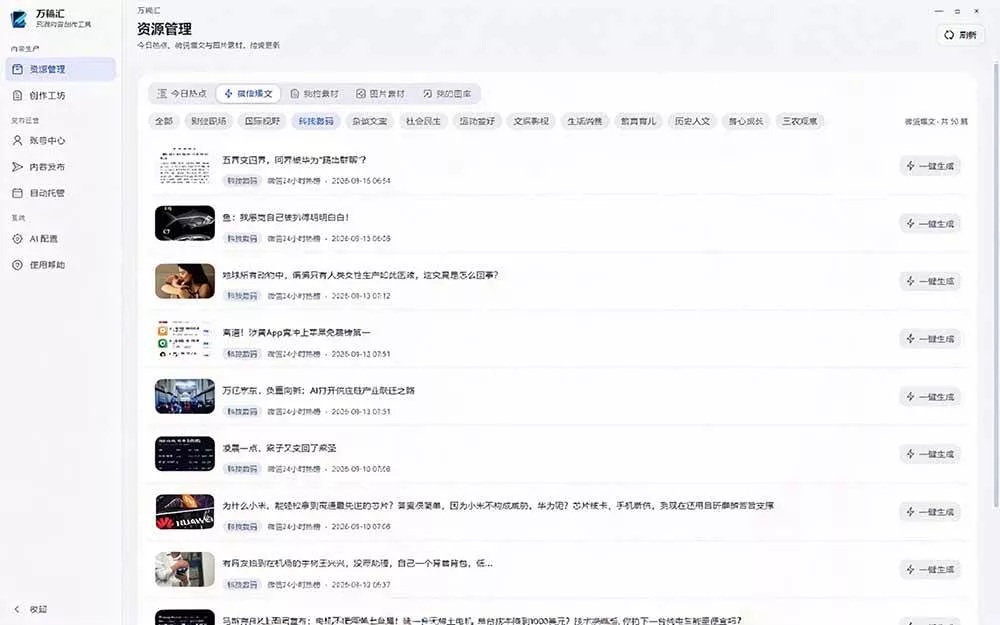This screenshot has width=1000, height=625.
Task: Open AI 配置 settings in the sidebar
Action: (x=61, y=239)
